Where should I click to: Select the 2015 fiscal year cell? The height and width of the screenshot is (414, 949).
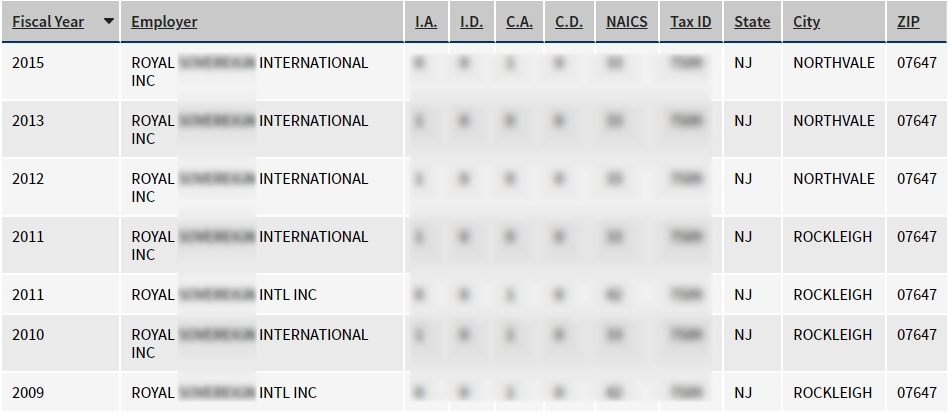28,63
